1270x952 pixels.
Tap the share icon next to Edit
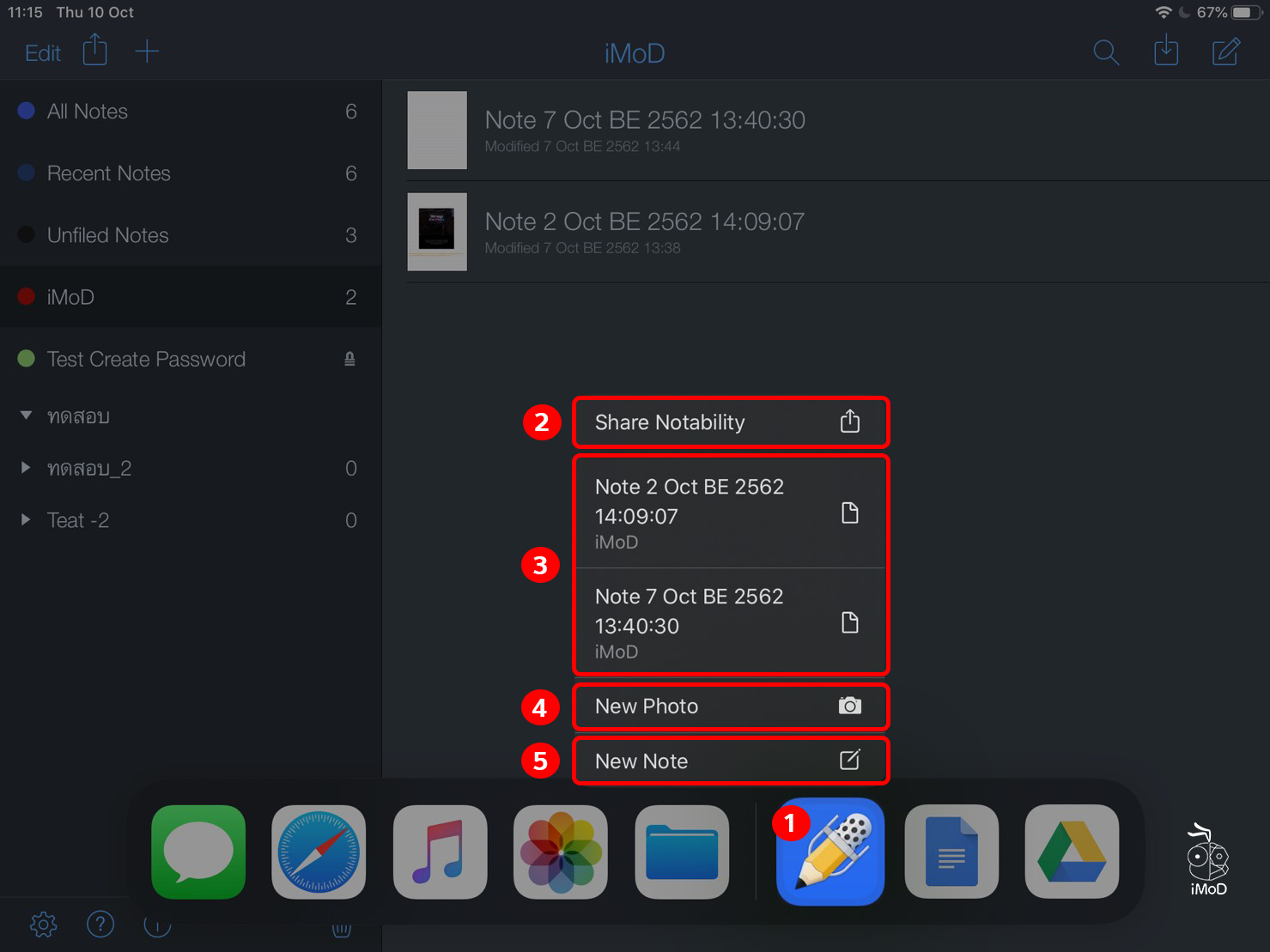(x=94, y=50)
